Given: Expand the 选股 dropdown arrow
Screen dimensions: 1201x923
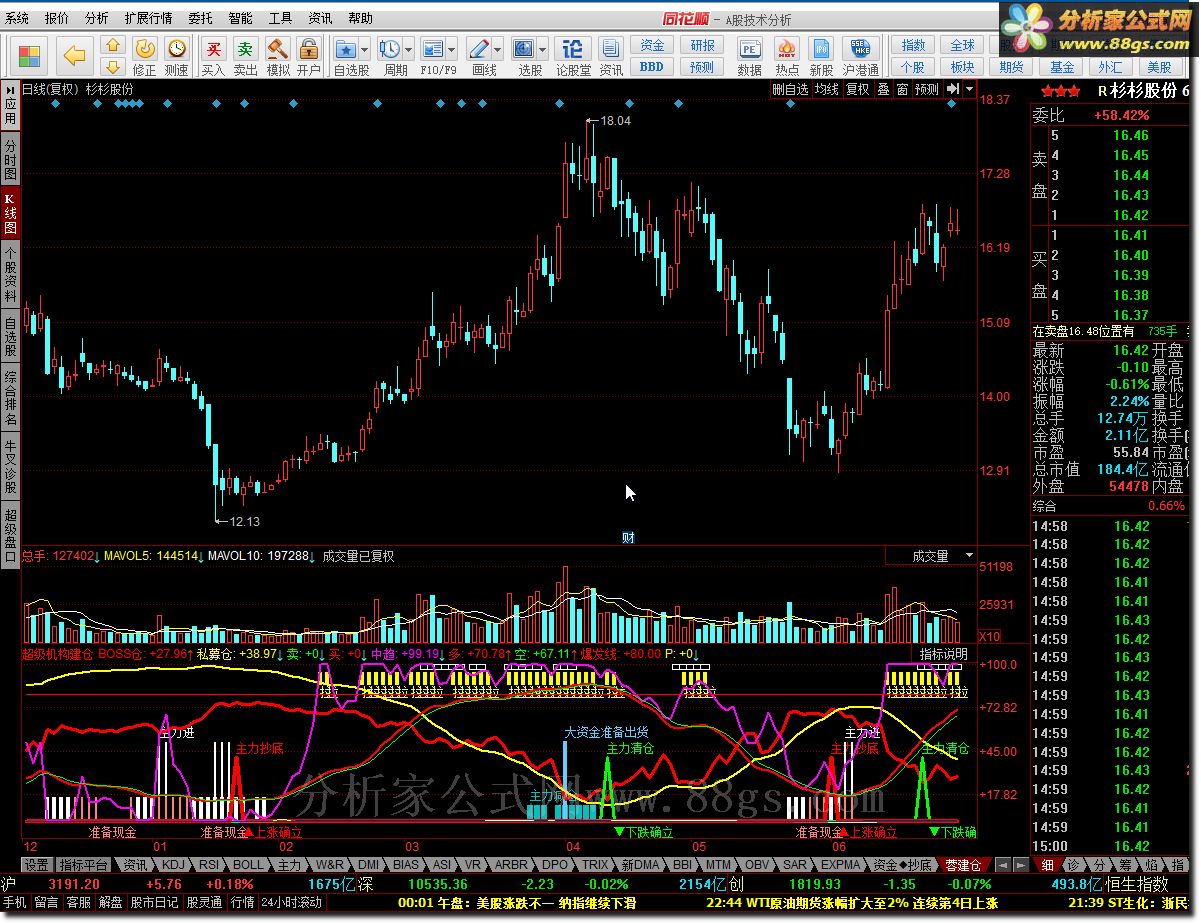Looking at the screenshot, I should [x=543, y=48].
